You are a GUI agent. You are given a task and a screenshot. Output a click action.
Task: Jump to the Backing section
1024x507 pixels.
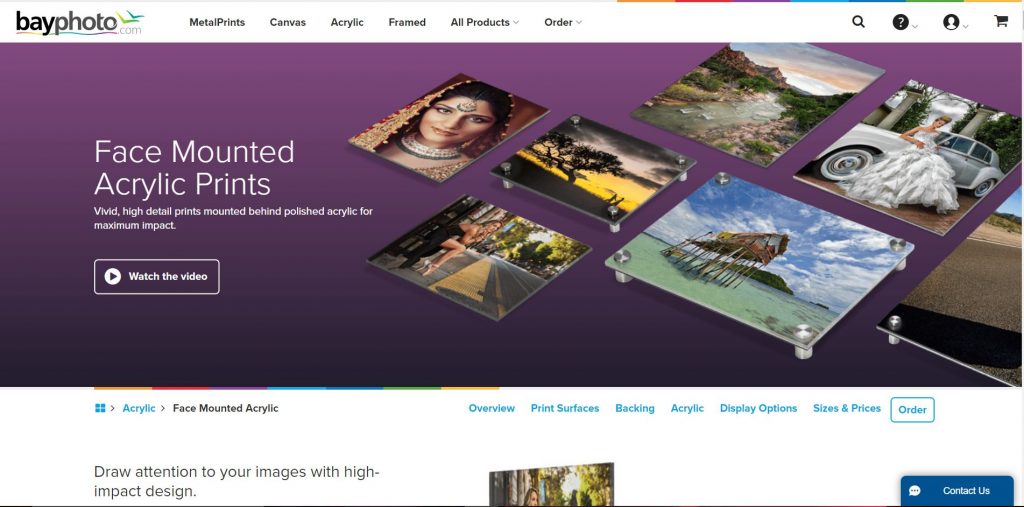coord(635,408)
